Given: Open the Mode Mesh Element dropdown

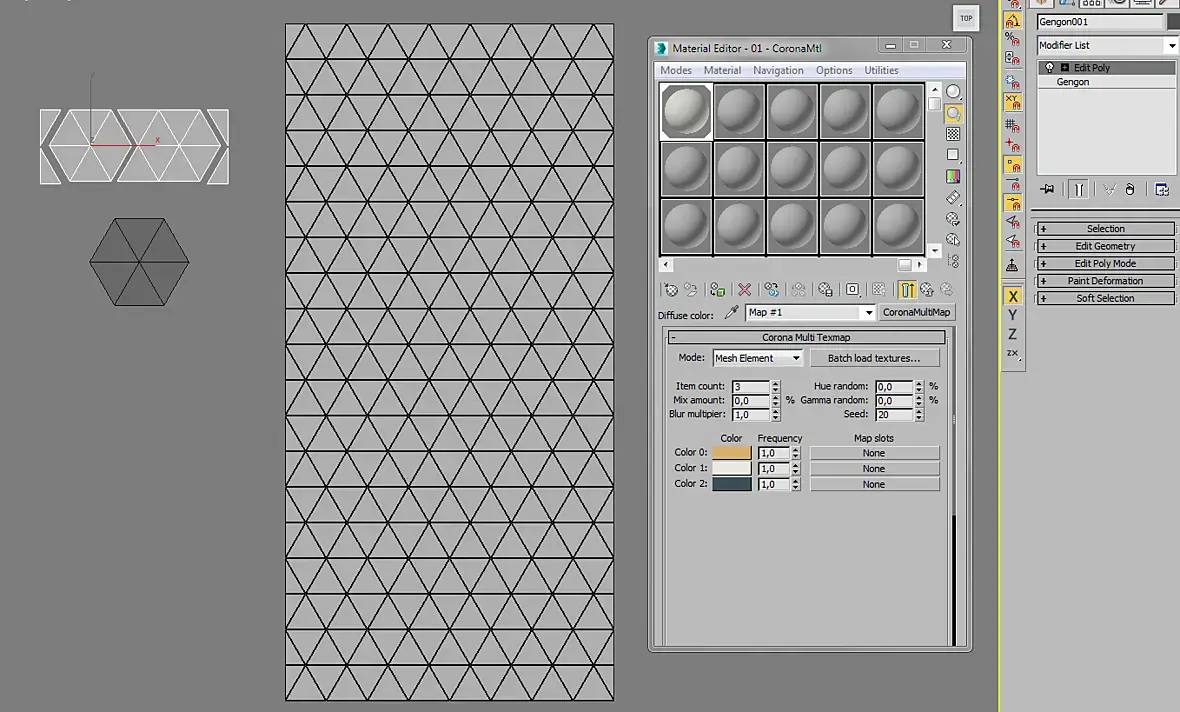Looking at the screenshot, I should 758,358.
